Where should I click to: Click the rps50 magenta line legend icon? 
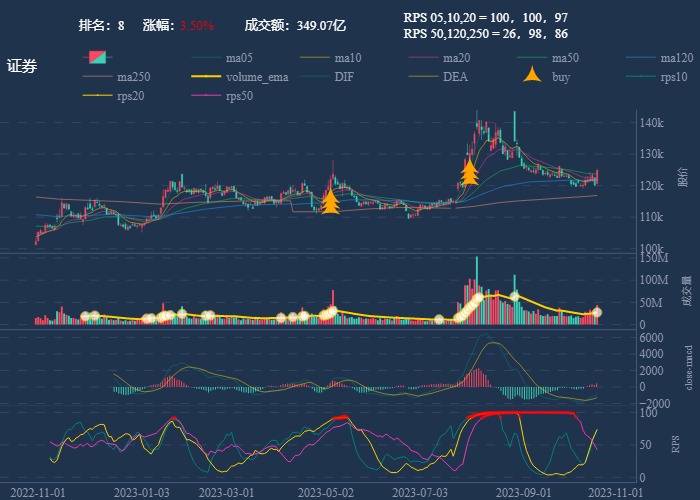[x=205, y=96]
